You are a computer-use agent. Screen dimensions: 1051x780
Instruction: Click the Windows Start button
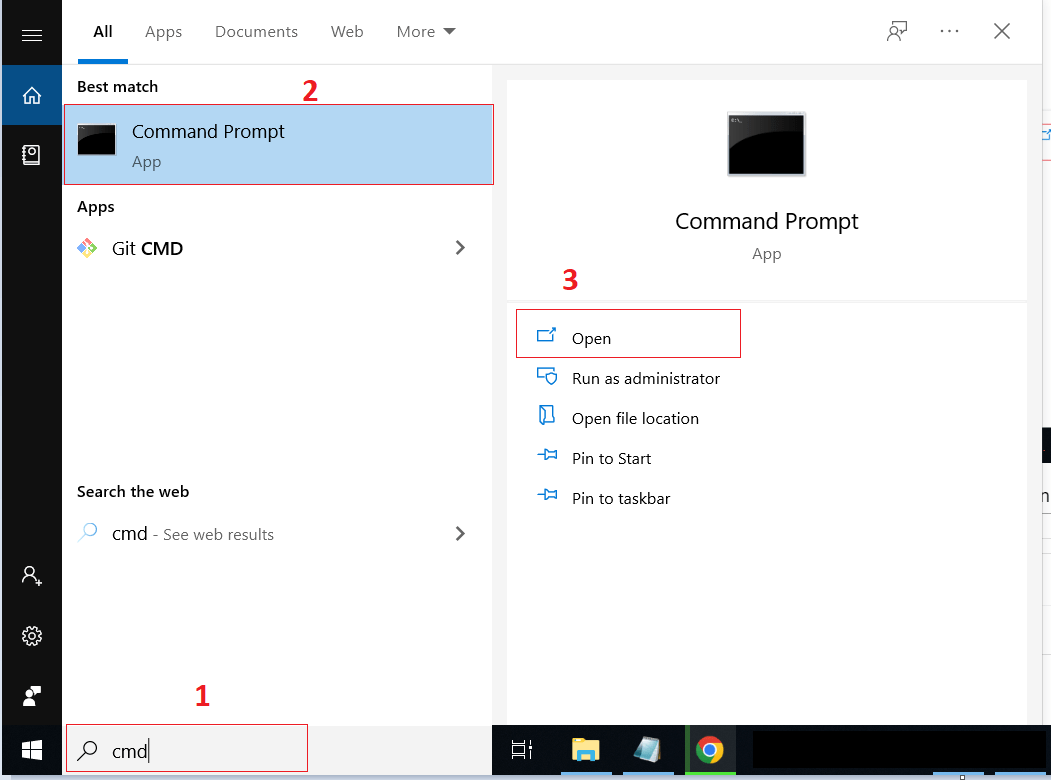click(x=31, y=751)
